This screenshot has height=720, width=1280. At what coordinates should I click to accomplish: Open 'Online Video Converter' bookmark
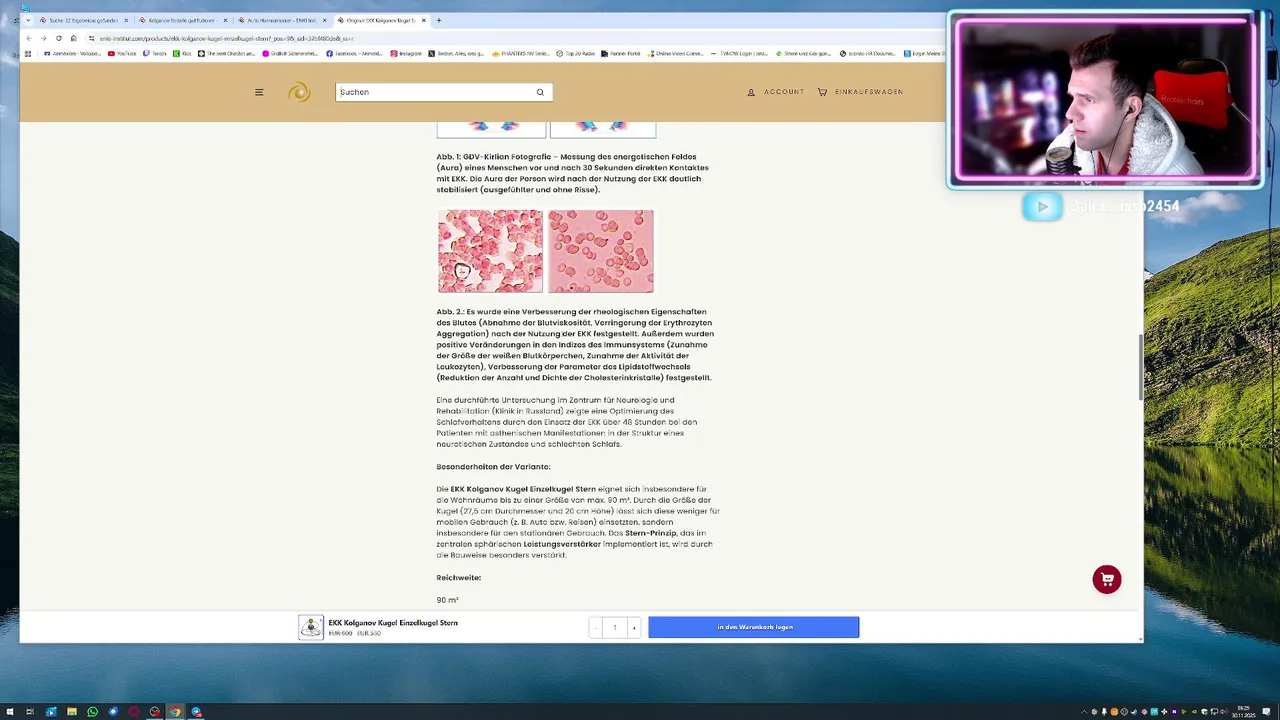[x=675, y=53]
